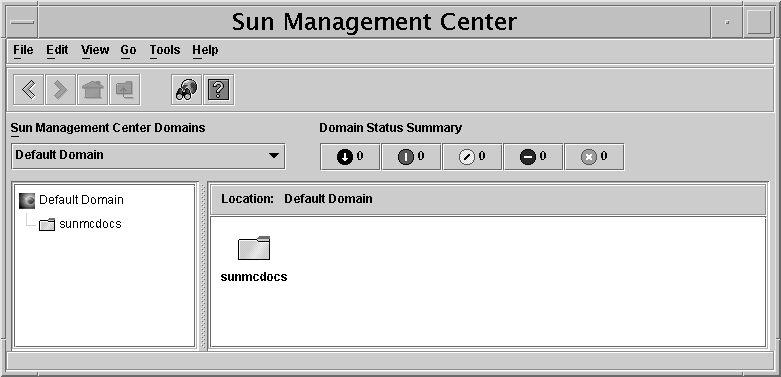Show alert alarms with slash icon
This screenshot has width=781, height=377.
pyautogui.click(x=472, y=157)
